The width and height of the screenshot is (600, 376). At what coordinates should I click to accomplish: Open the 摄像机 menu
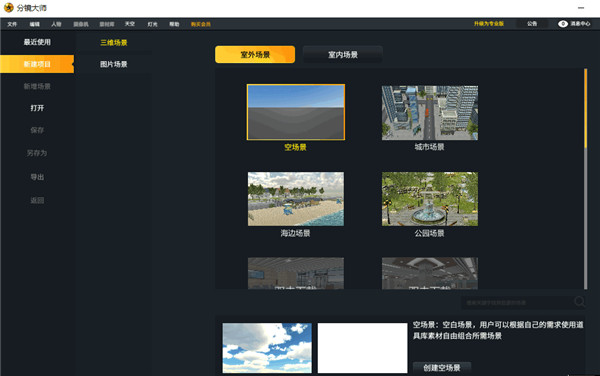[81, 24]
